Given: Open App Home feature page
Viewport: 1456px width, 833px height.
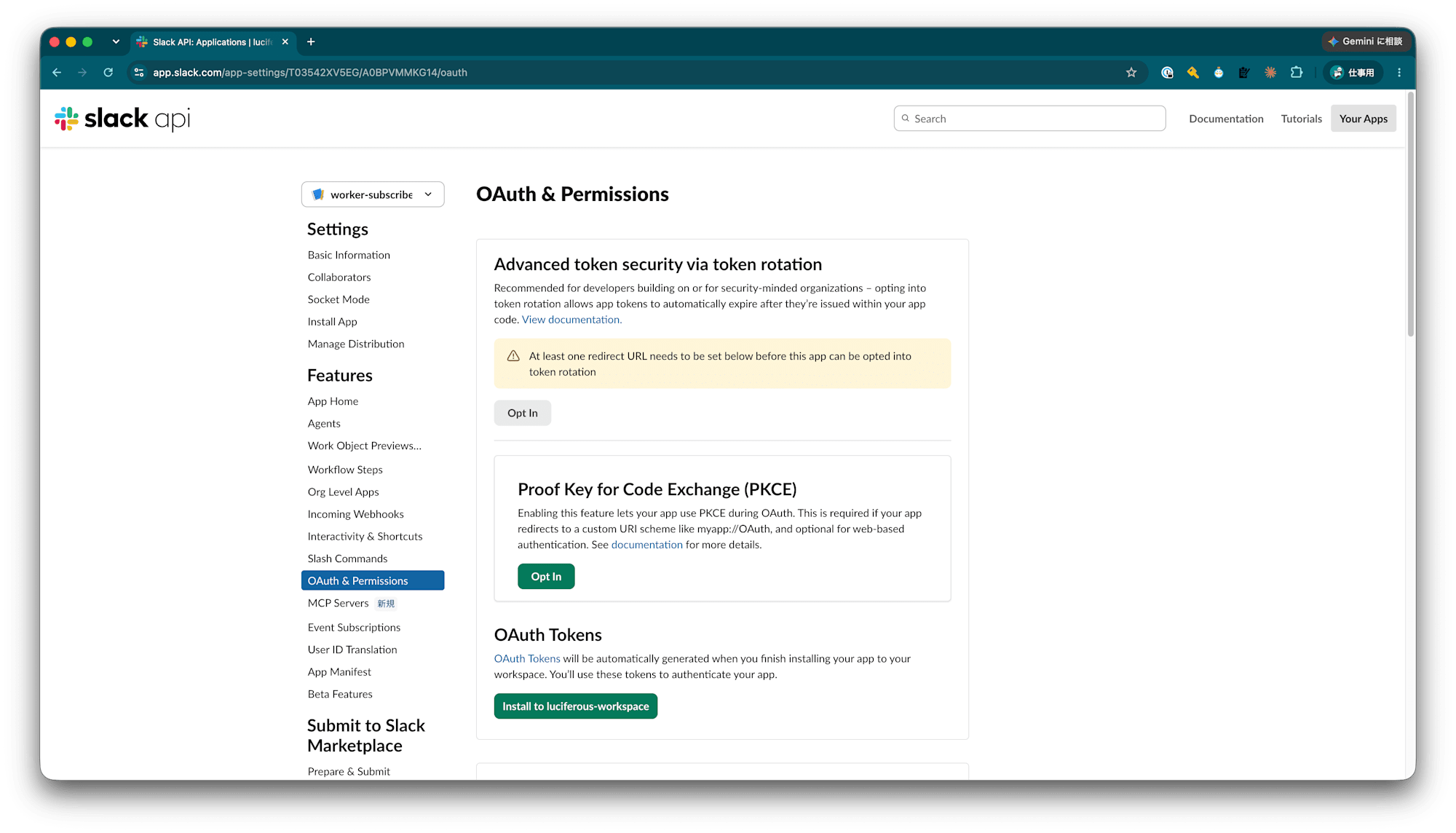Looking at the screenshot, I should 333,401.
